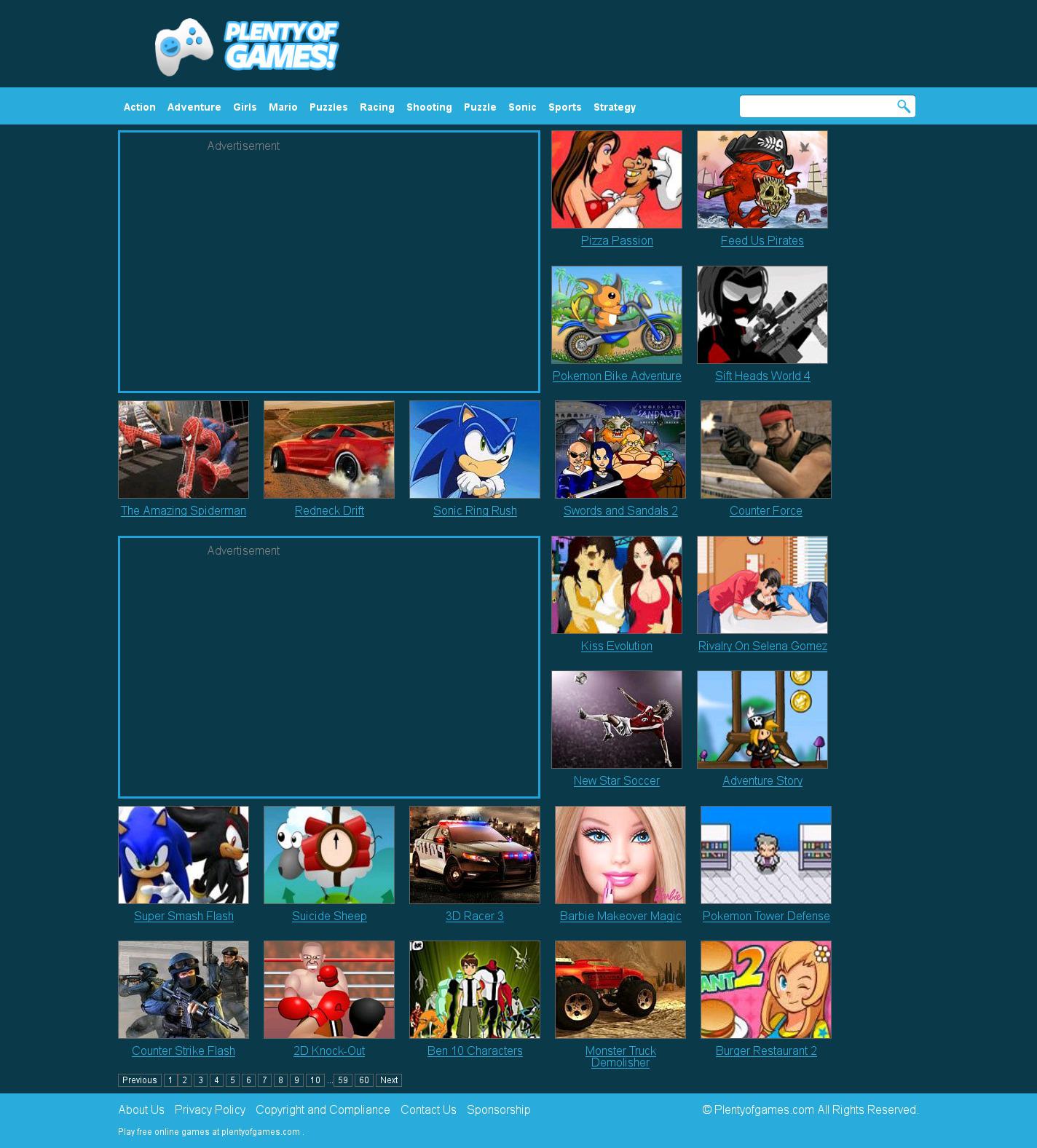The width and height of the screenshot is (1037, 1148).
Task: Select the Pizza Passion game thumbnail
Action: click(x=617, y=179)
